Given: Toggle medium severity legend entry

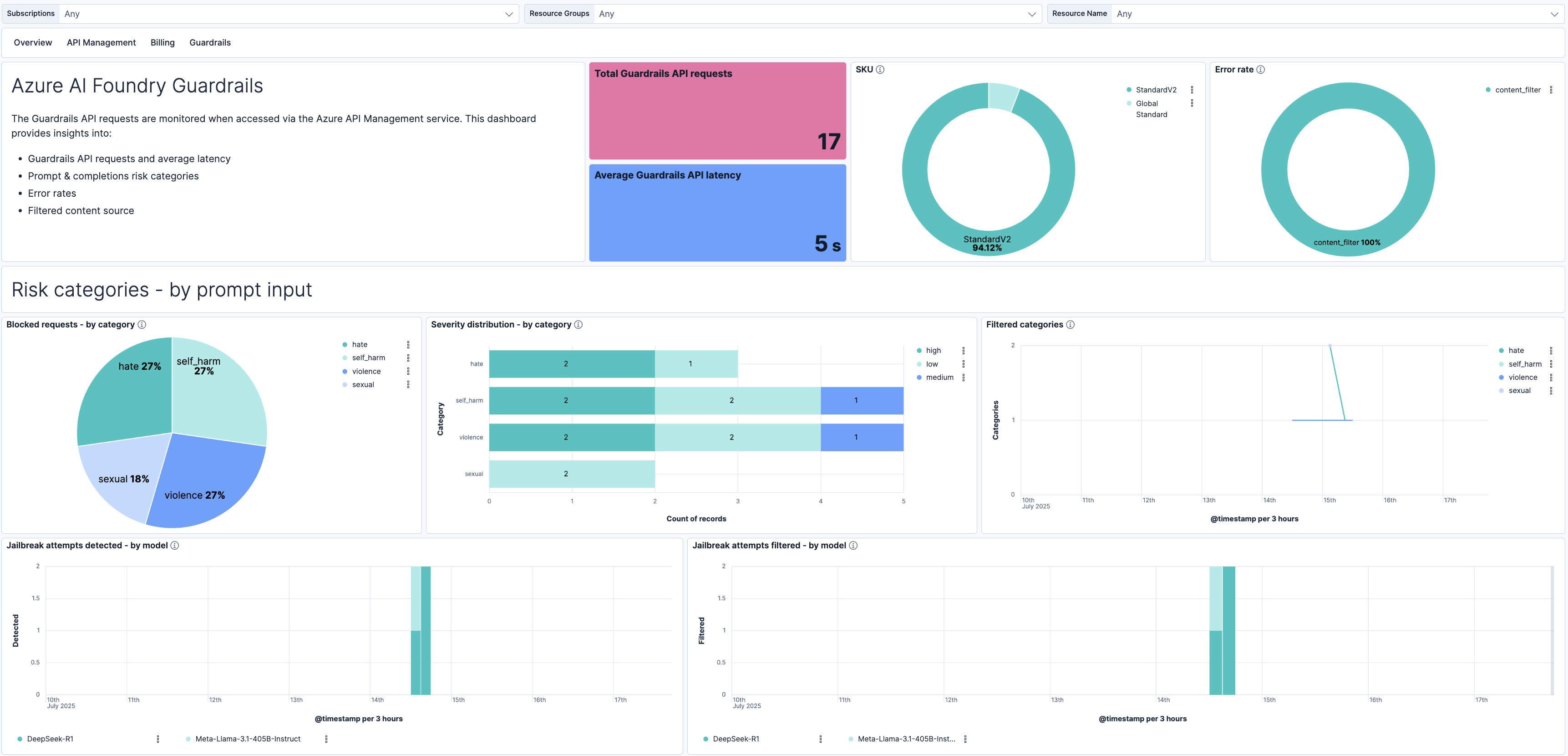Looking at the screenshot, I should pos(939,378).
